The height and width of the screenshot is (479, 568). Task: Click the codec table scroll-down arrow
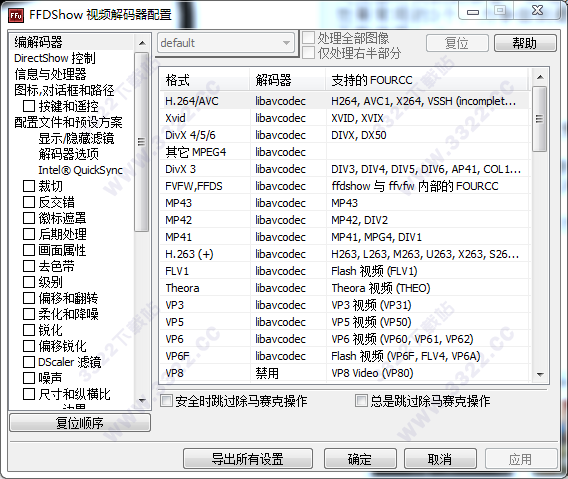[x=540, y=374]
